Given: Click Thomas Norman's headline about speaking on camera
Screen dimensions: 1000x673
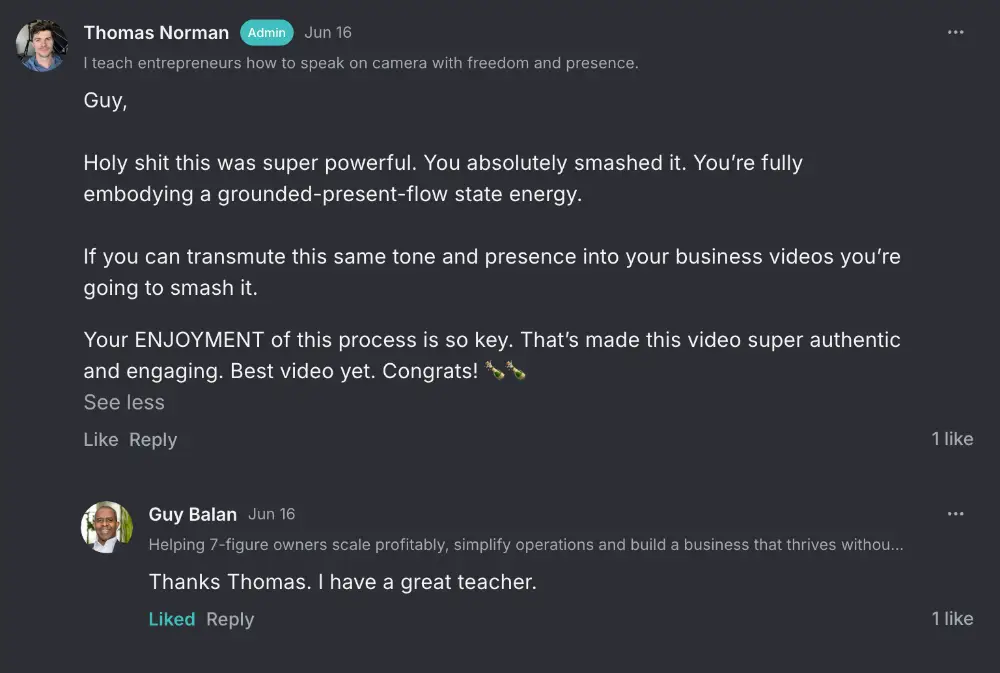Looking at the screenshot, I should tap(360, 63).
